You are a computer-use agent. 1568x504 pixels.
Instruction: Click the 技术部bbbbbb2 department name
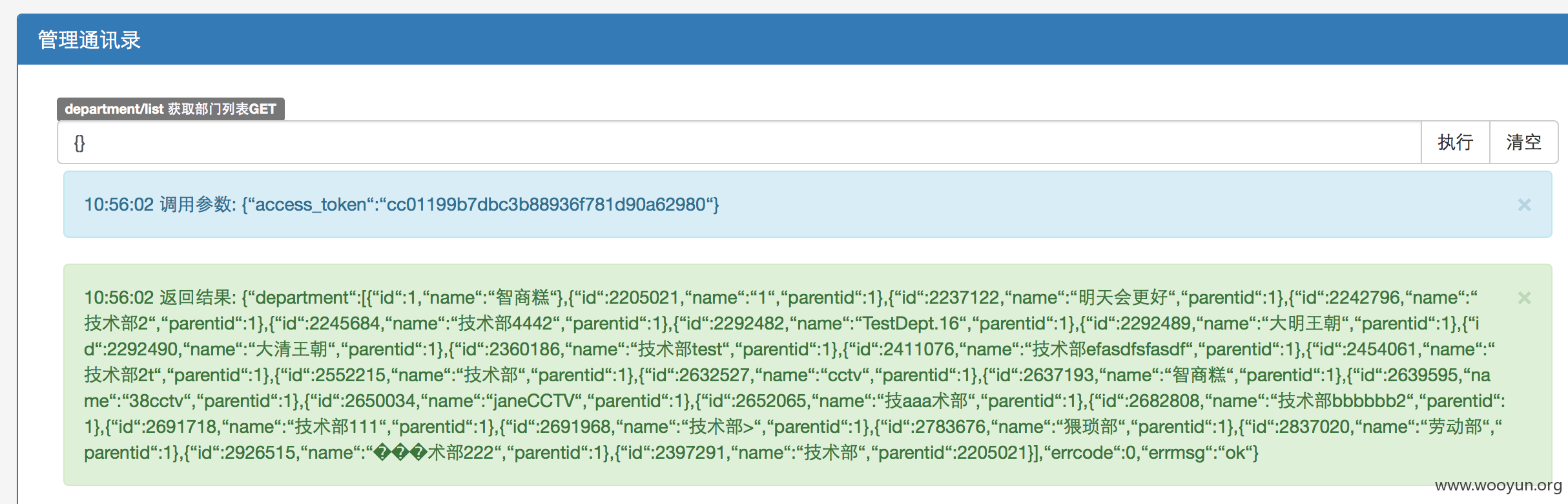pos(1343,401)
